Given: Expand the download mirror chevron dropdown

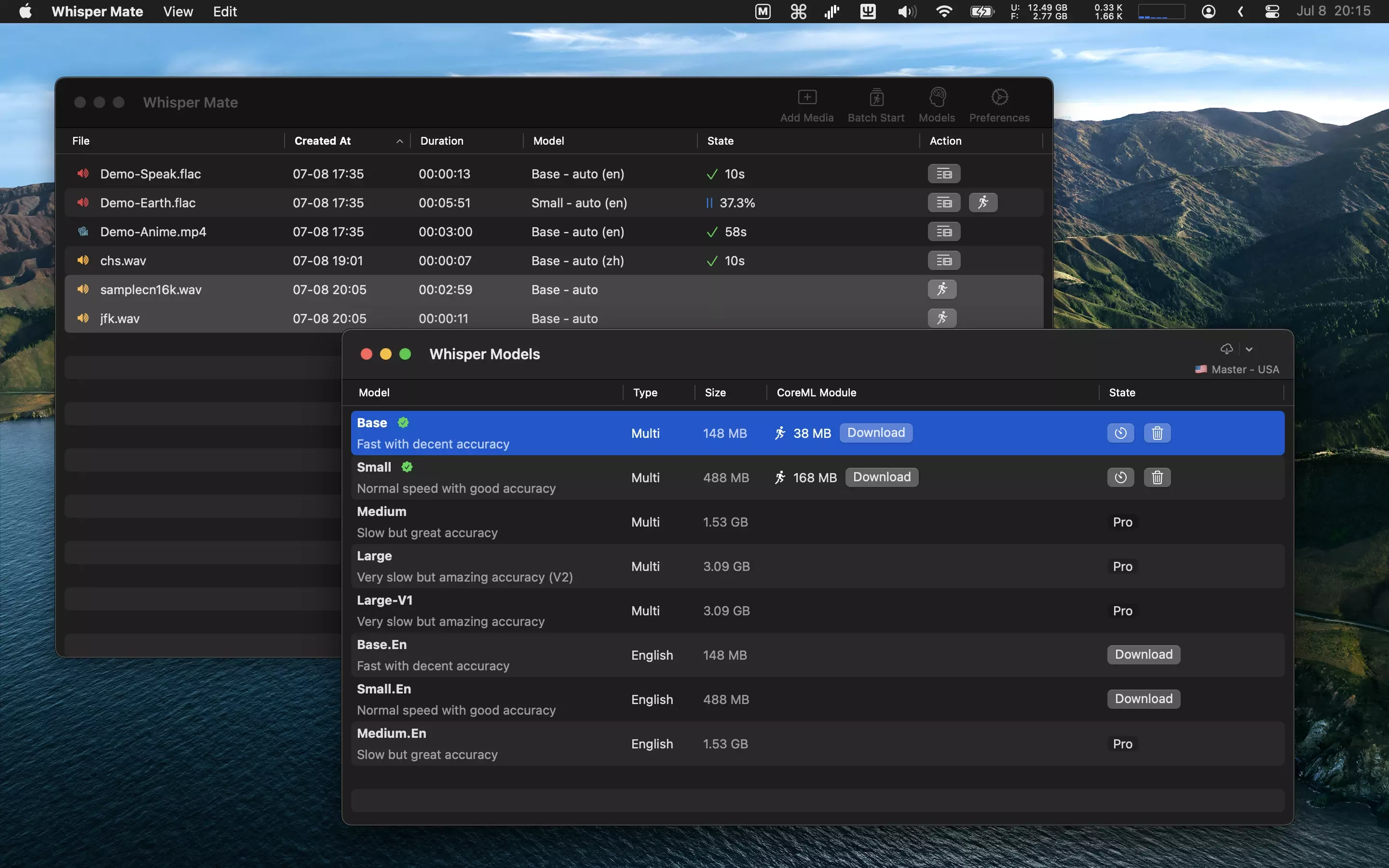Looking at the screenshot, I should (1249, 349).
